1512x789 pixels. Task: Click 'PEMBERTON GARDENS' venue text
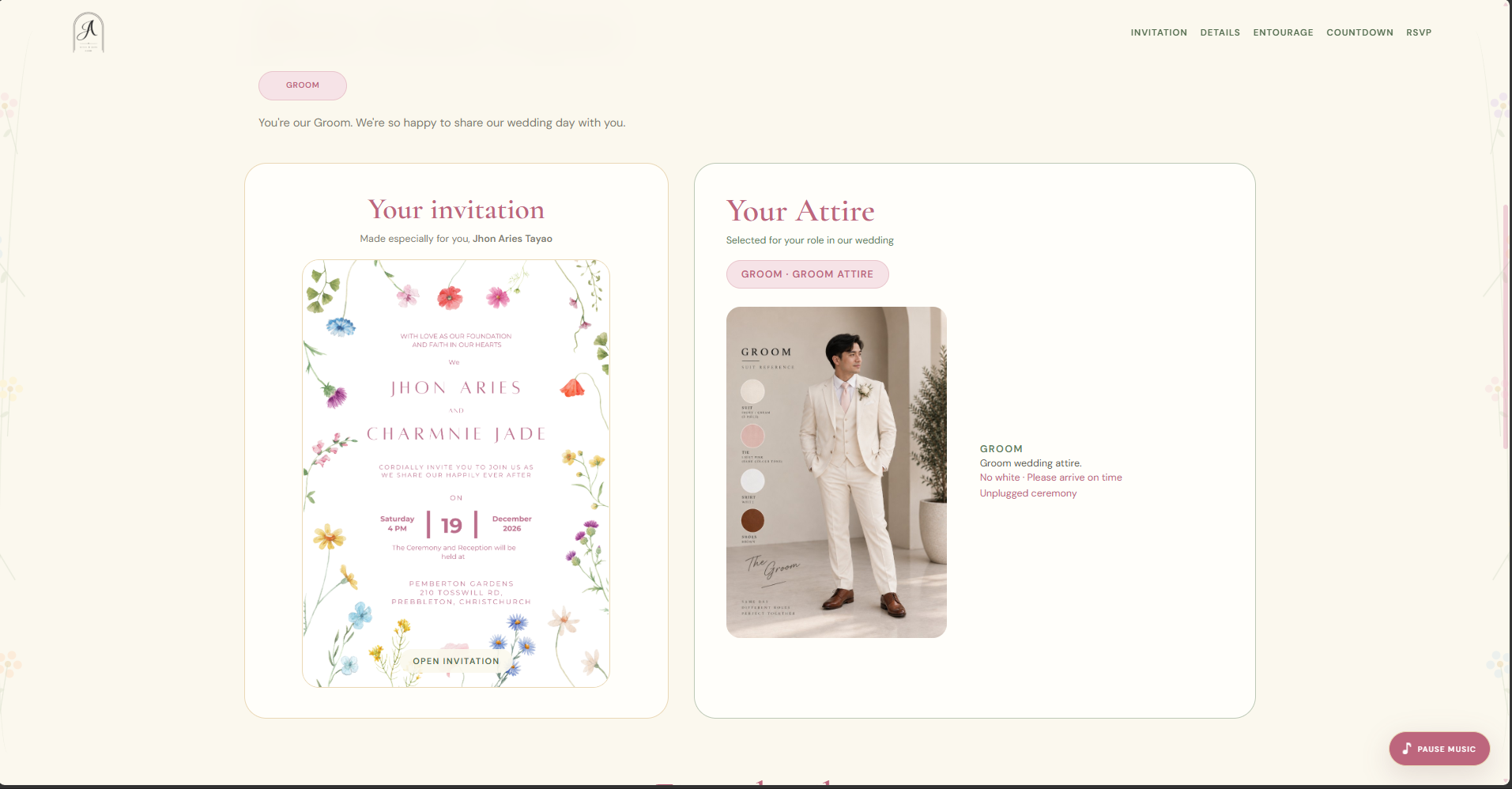pyautogui.click(x=462, y=583)
